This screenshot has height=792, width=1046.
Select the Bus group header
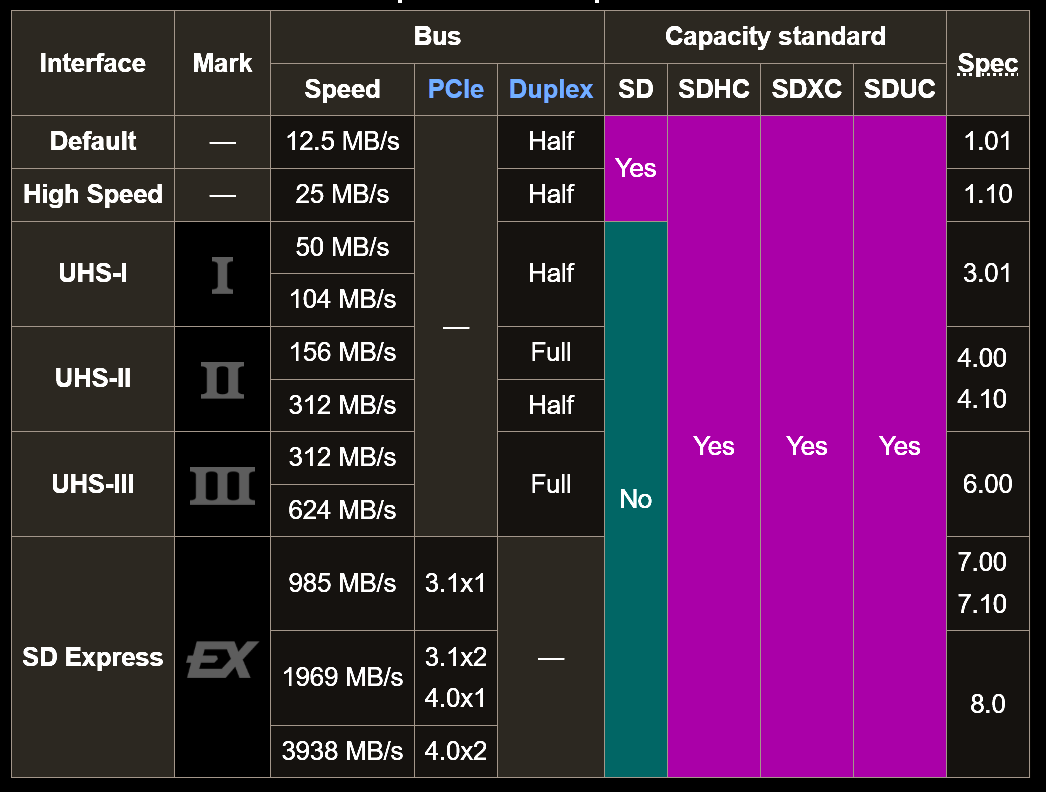437,36
